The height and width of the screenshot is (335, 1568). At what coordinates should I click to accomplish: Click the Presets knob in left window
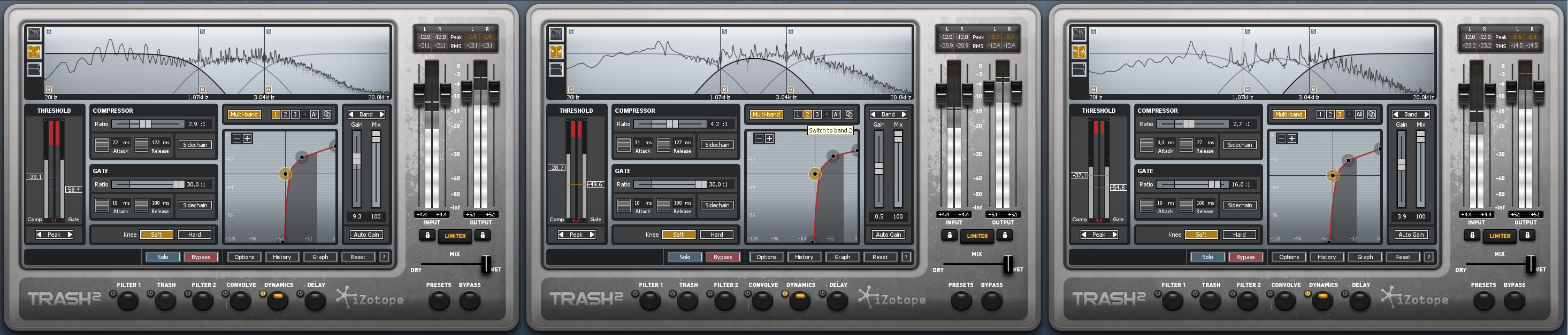click(x=439, y=300)
